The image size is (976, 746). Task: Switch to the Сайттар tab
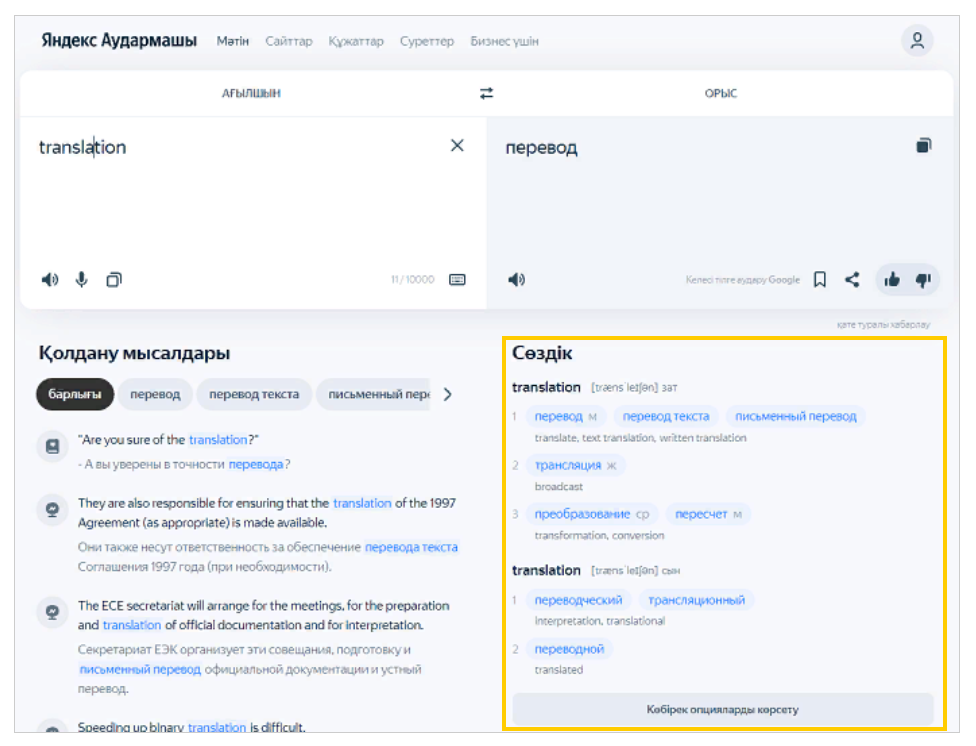[289, 42]
